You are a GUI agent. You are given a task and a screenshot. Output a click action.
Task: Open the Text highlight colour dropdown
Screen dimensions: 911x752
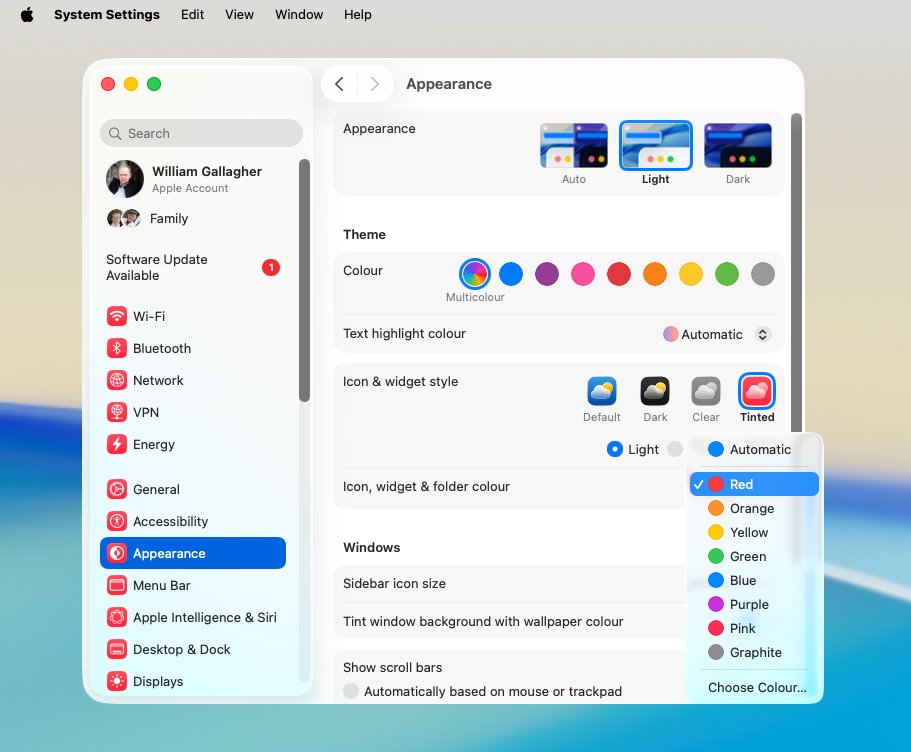716,334
